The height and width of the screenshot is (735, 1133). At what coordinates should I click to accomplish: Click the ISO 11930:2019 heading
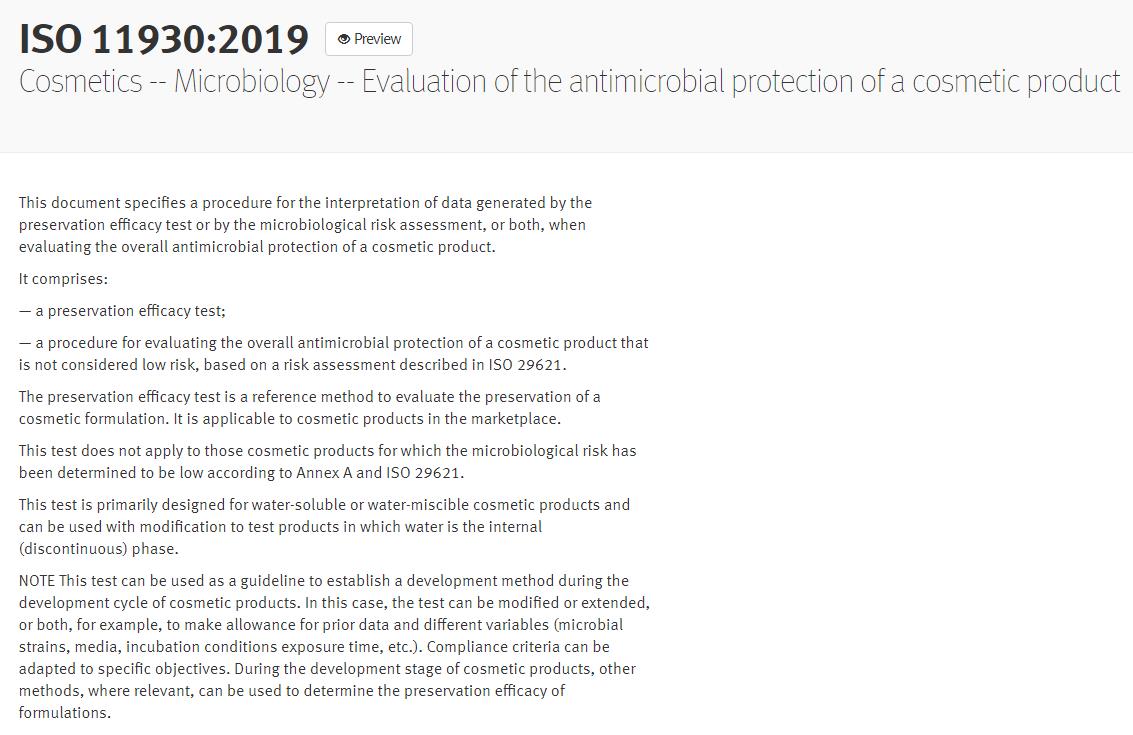164,39
